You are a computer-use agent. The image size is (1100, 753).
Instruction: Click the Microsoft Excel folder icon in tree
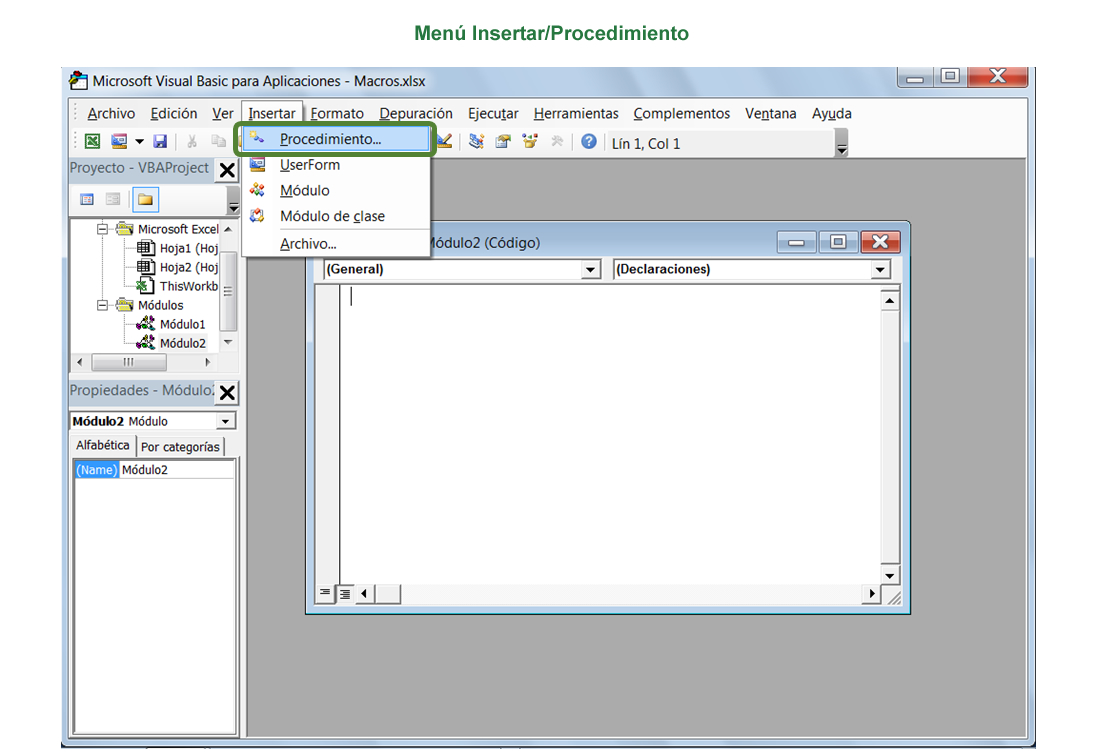tap(125, 229)
